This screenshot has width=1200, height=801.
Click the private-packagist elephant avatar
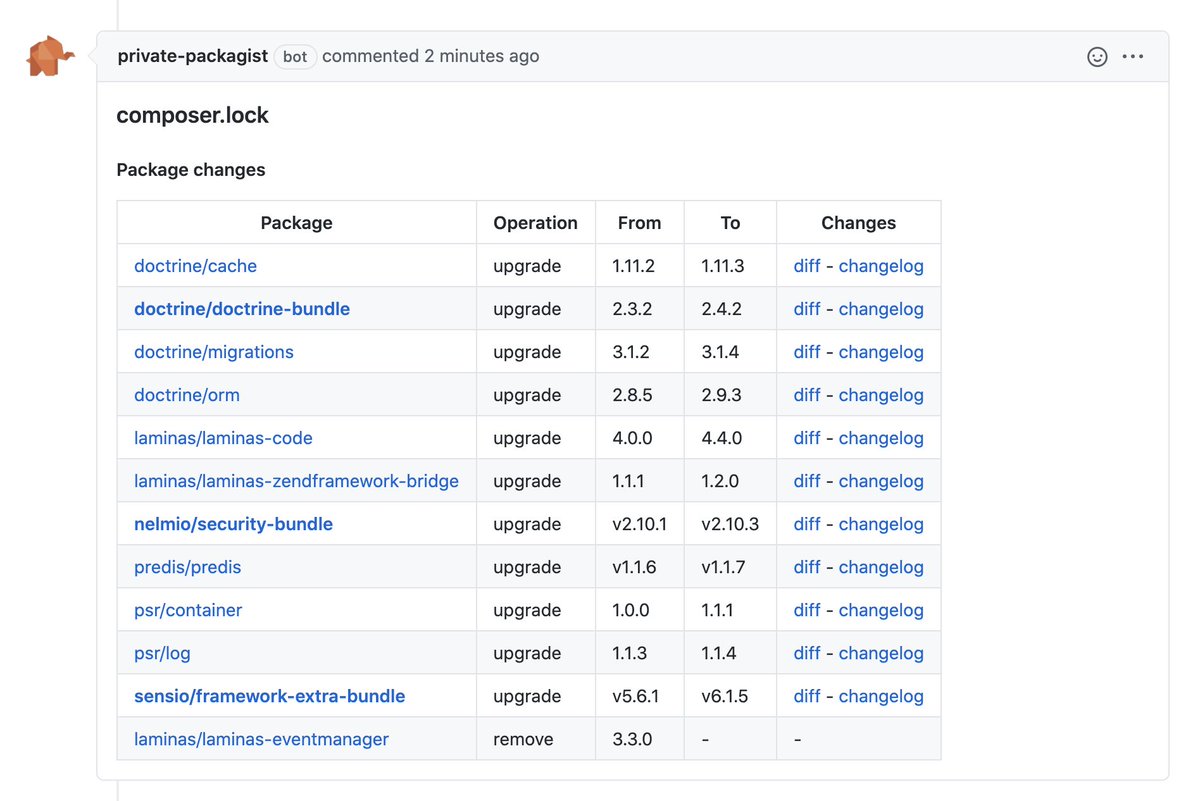pyautogui.click(x=51, y=56)
